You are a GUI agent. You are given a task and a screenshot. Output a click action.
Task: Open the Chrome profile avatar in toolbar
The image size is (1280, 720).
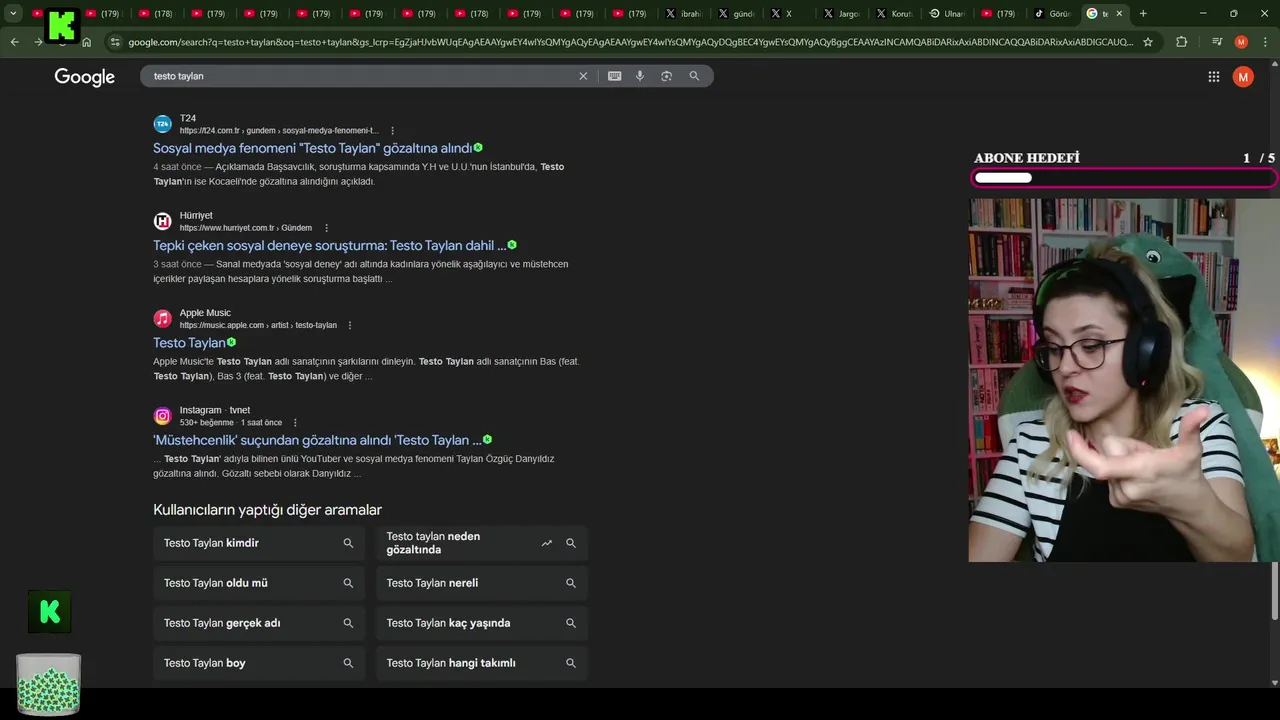(1241, 42)
